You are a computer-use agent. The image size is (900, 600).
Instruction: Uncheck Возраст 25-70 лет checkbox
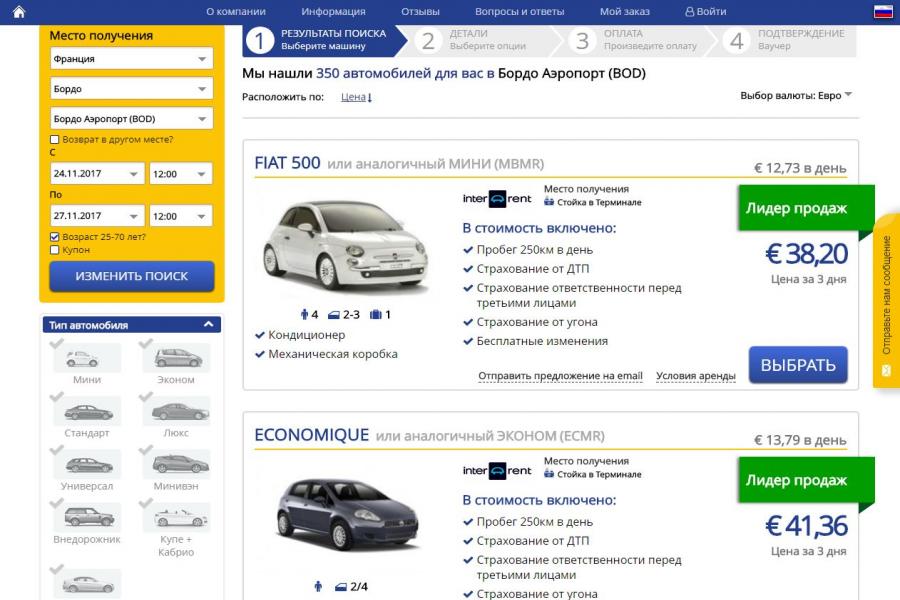(55, 237)
